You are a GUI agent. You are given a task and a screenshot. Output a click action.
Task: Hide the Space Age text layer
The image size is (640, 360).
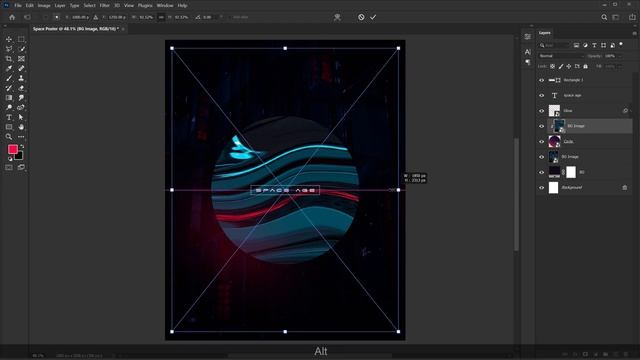[x=542, y=96]
